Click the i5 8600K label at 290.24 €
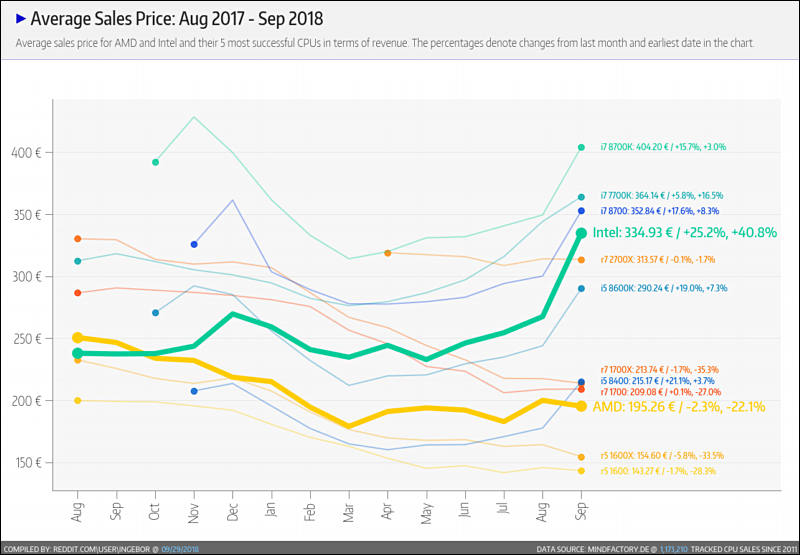The width and height of the screenshot is (800, 555). tap(664, 288)
